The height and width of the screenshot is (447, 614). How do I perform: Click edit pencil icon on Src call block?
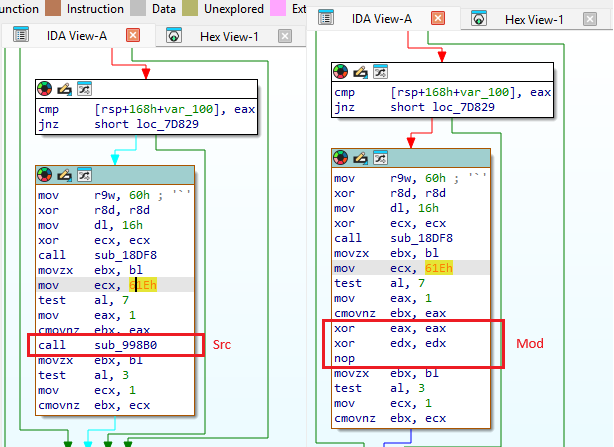click(65, 175)
